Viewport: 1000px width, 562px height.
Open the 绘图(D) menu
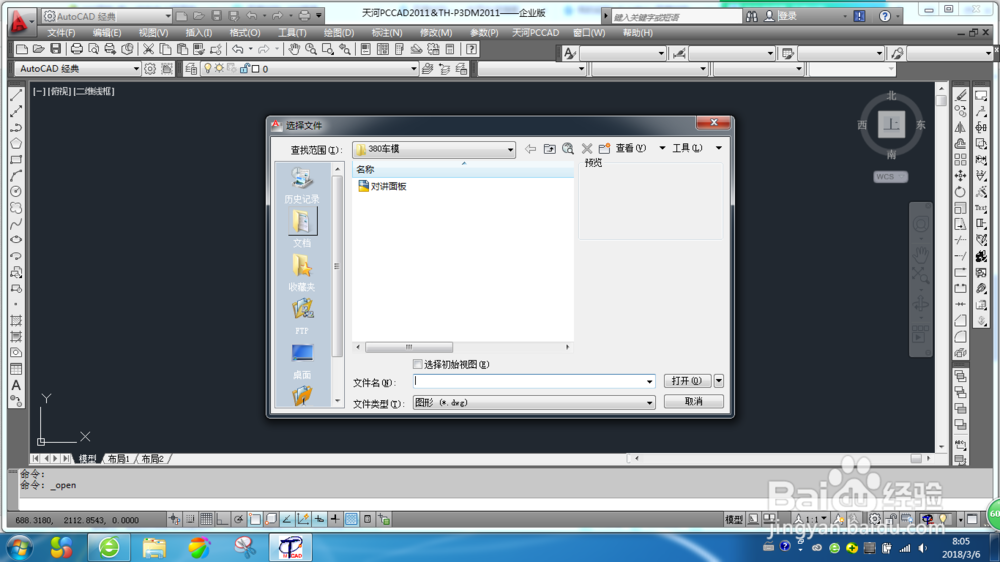[x=339, y=33]
